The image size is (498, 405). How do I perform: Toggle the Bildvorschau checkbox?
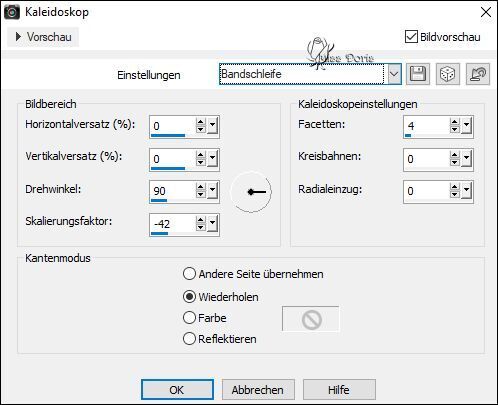411,37
